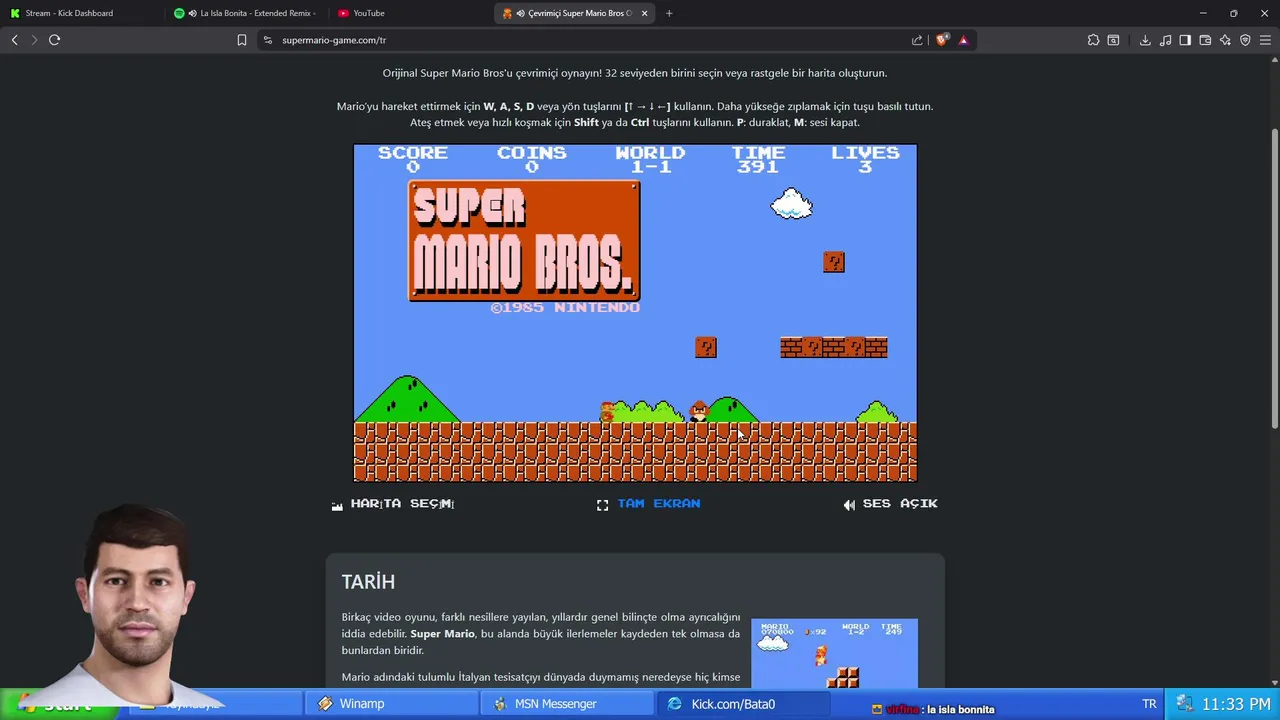Click the Mario level thumbnail in article

tap(834, 653)
